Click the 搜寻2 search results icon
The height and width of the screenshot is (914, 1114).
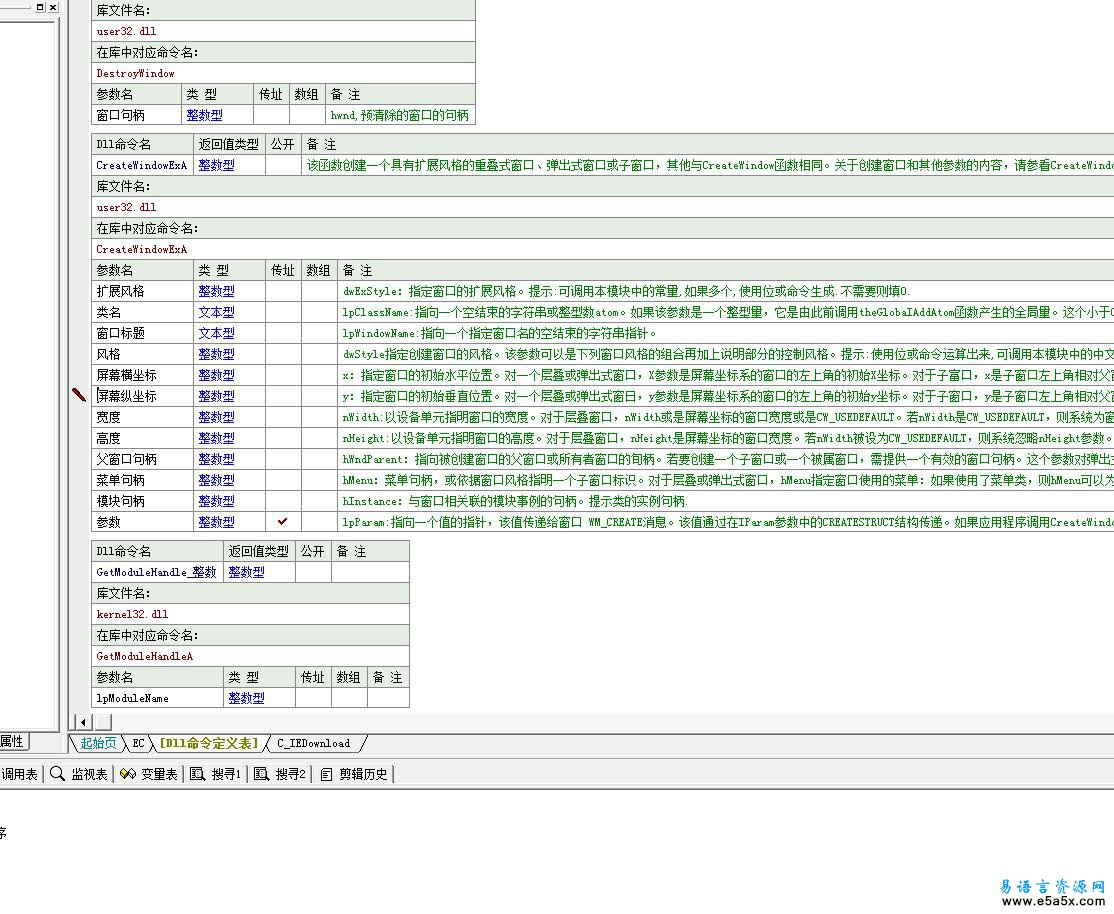pos(261,774)
